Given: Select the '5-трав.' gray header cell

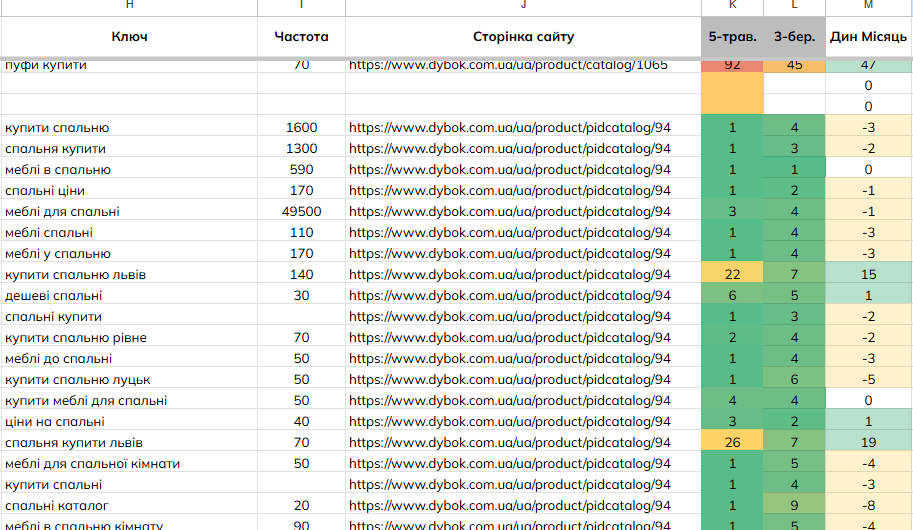Looking at the screenshot, I should pyautogui.click(x=732, y=37).
